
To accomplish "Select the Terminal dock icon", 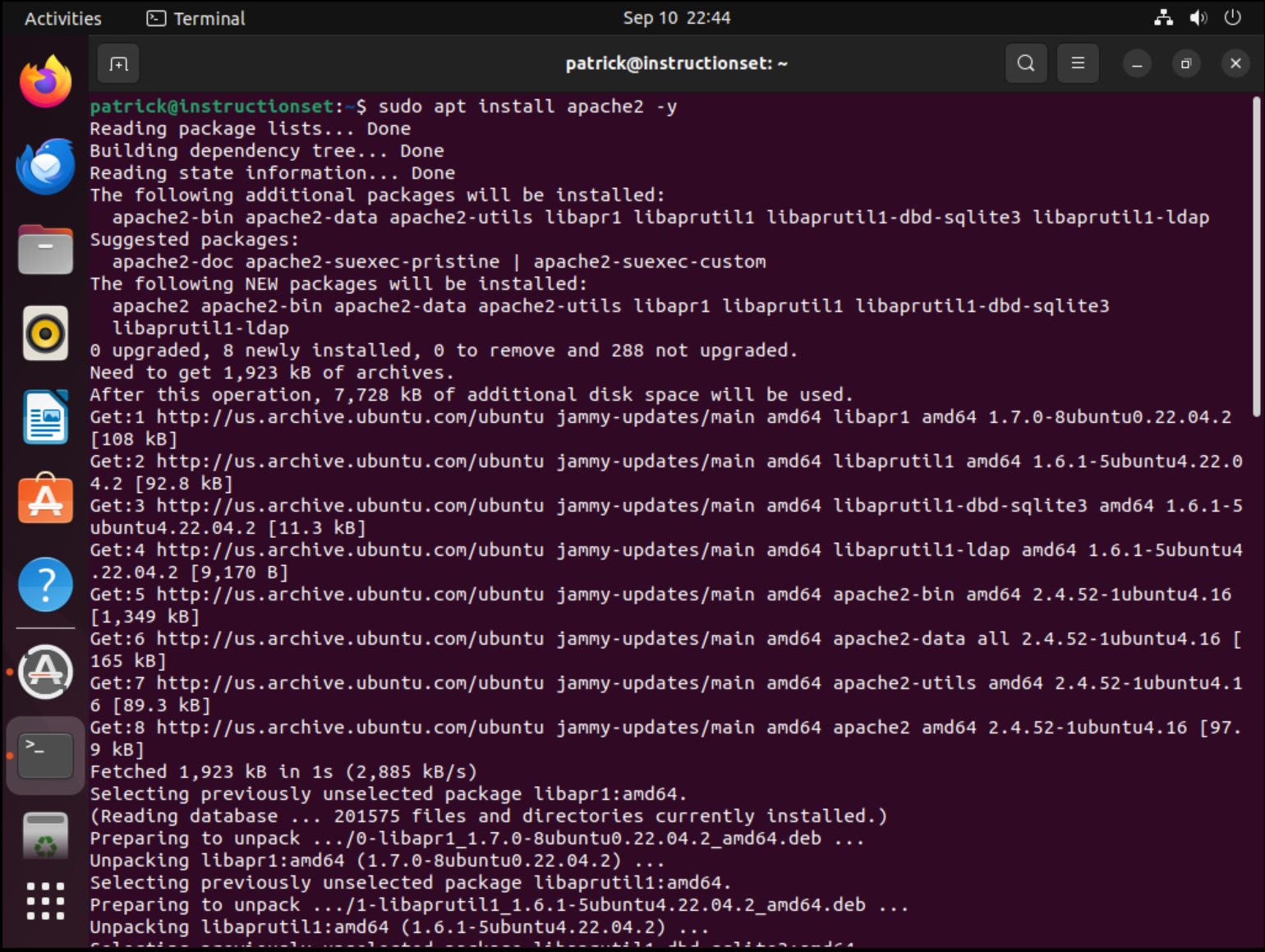I will 46,756.
